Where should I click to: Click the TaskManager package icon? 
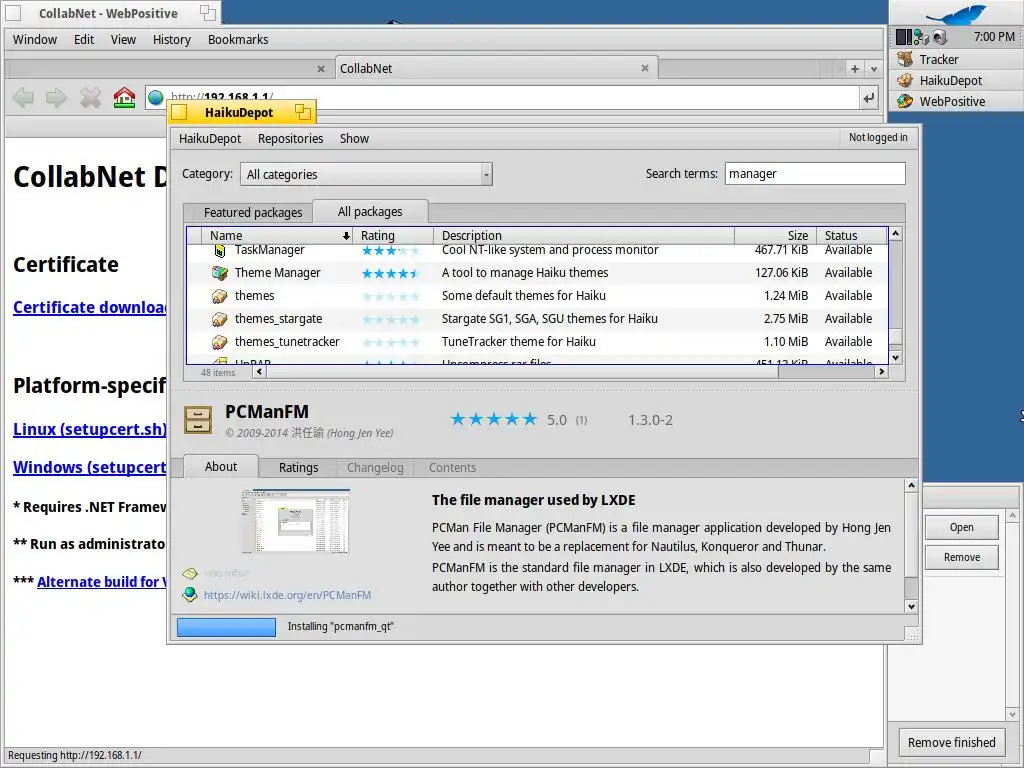pos(220,250)
